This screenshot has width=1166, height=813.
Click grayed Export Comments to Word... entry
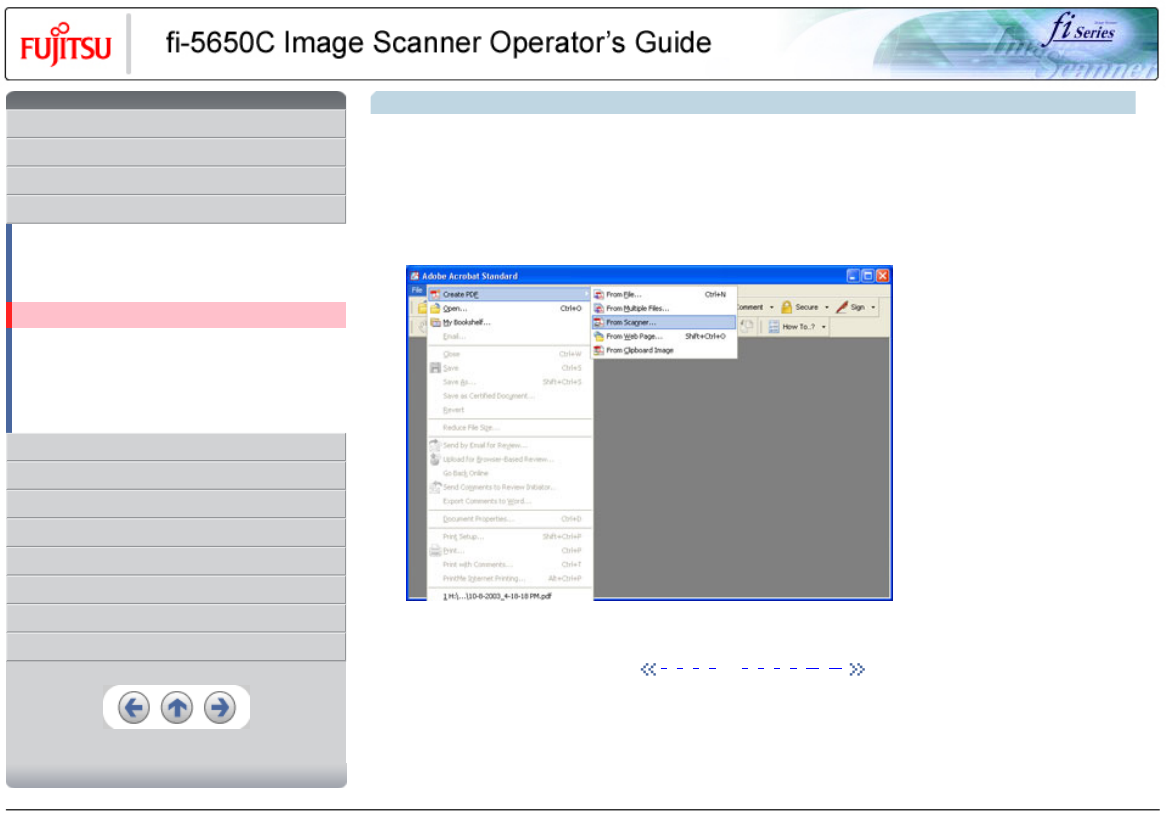(509, 501)
